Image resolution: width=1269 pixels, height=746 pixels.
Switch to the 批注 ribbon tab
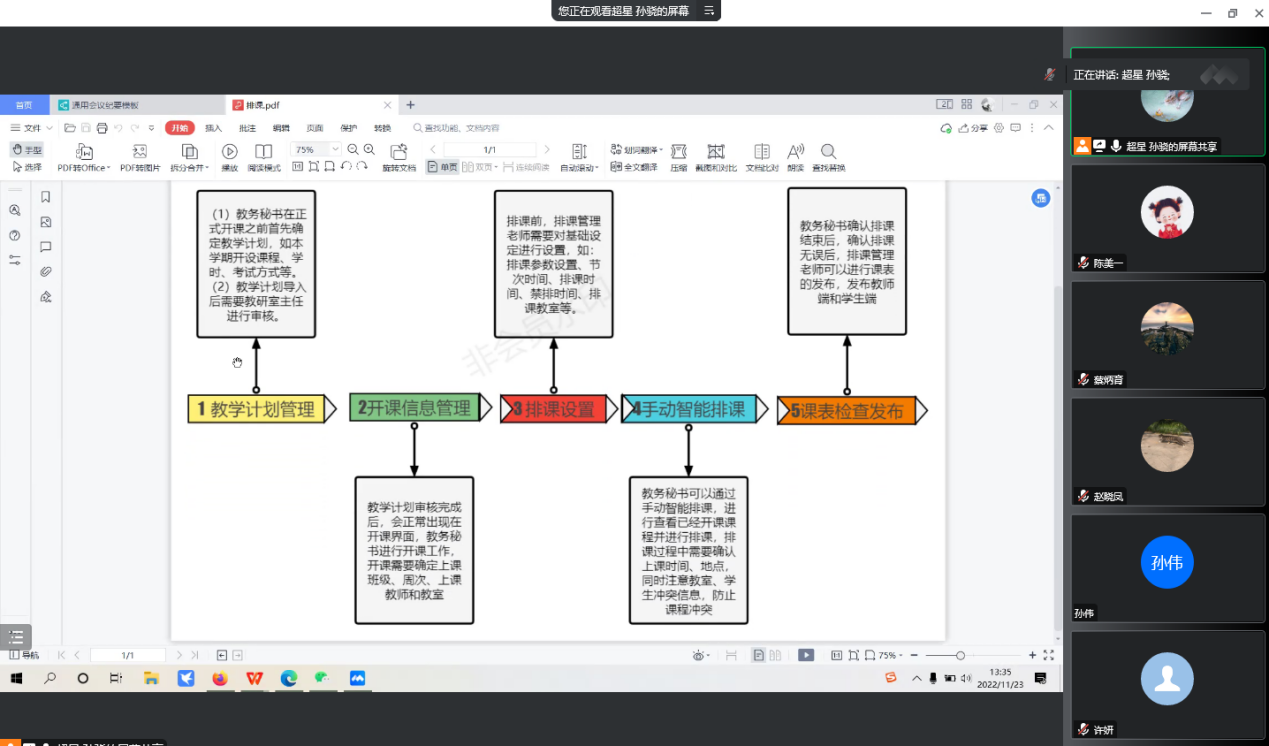[x=247, y=128]
